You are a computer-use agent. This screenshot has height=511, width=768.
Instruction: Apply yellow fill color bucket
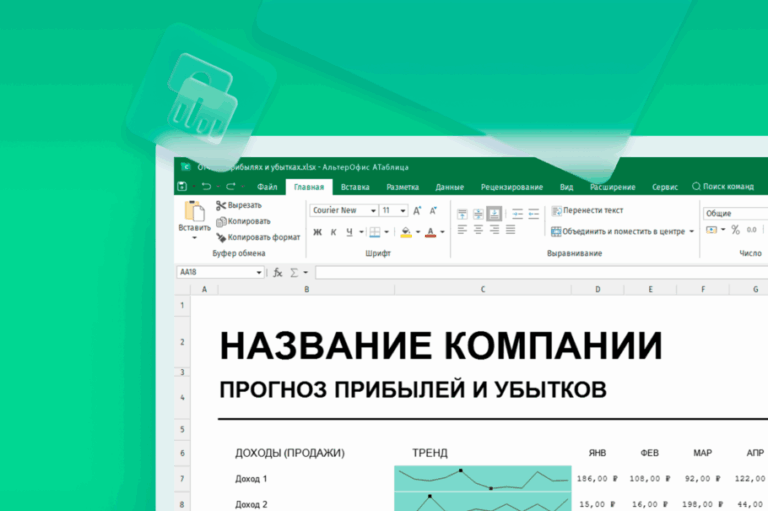click(x=406, y=232)
